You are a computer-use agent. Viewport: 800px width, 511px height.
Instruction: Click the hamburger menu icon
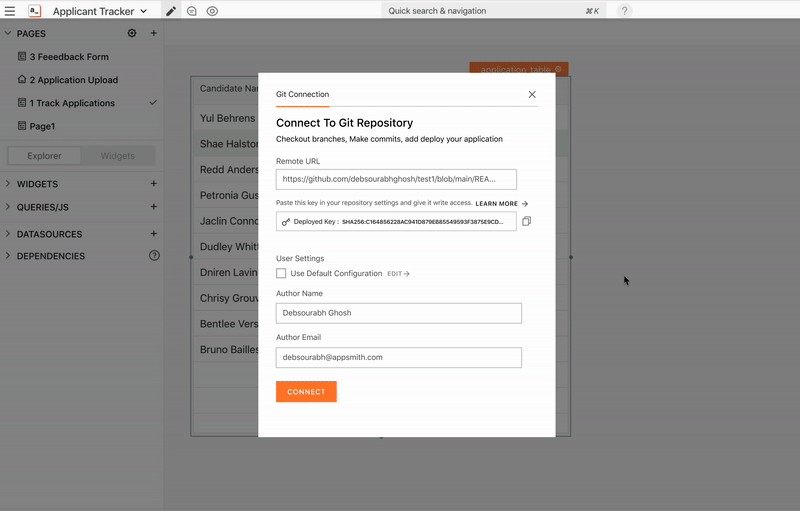pos(10,11)
